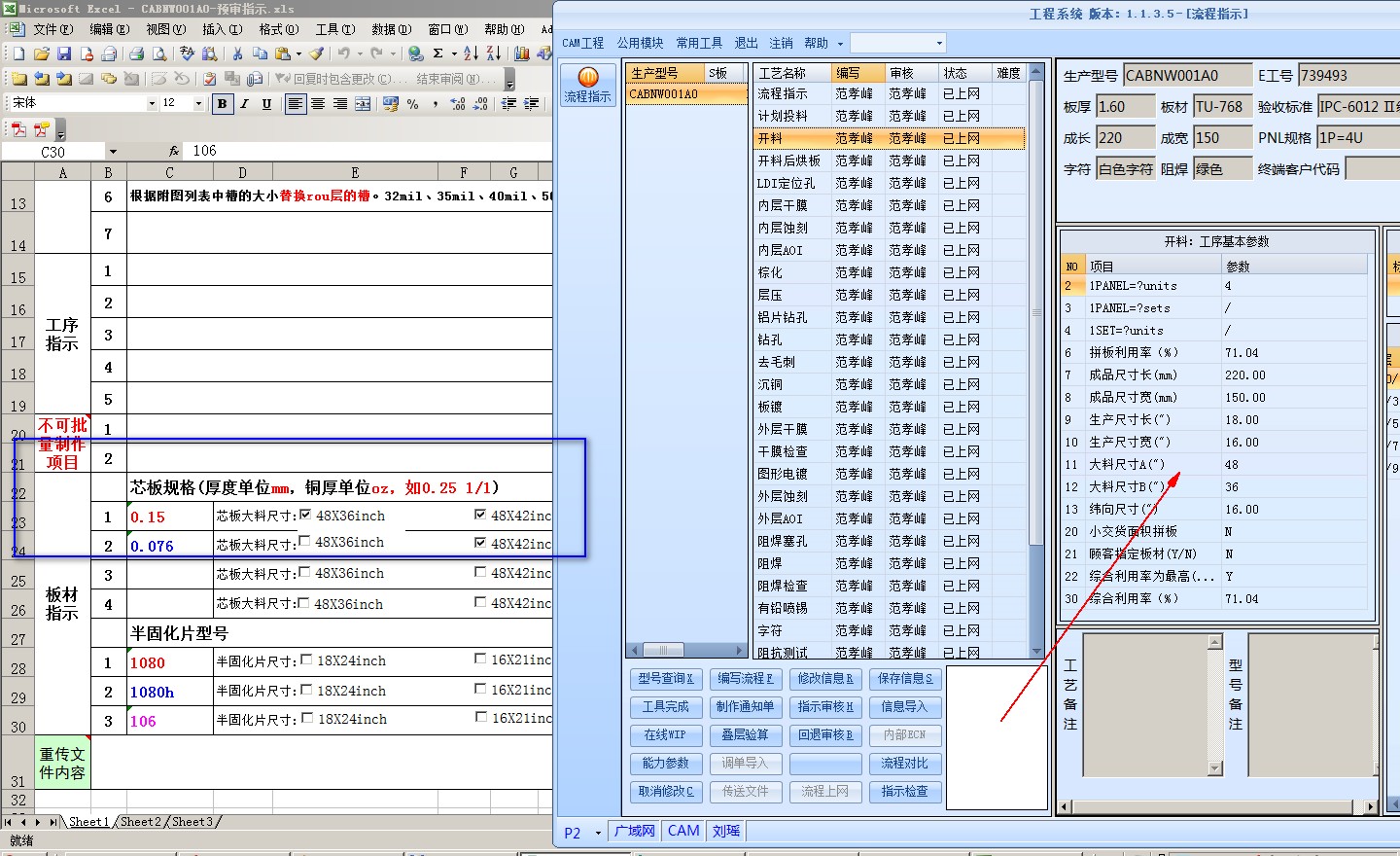The height and width of the screenshot is (856, 1400).
Task: Open the 常用工具 menu
Action: point(699,43)
